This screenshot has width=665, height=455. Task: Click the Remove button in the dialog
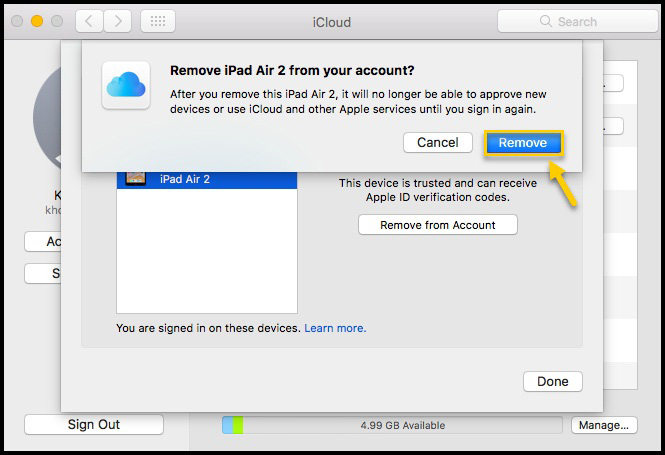(523, 143)
